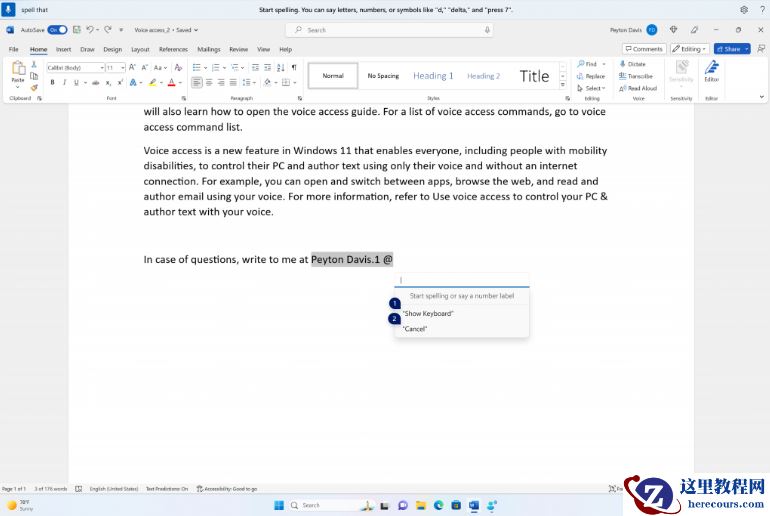Toggle the AutoSave switch
770x516 pixels.
pyautogui.click(x=57, y=30)
